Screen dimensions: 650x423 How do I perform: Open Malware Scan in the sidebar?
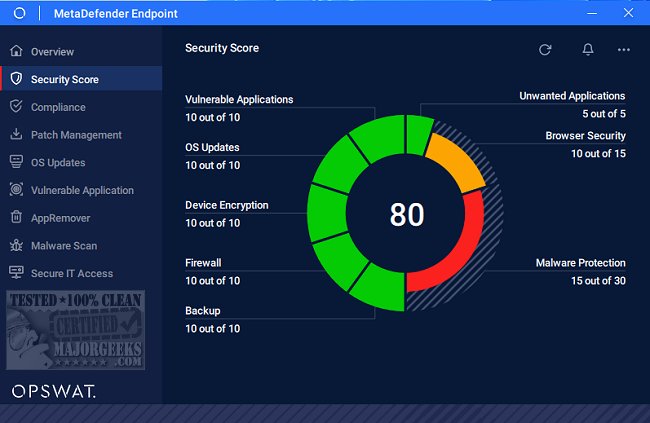(x=81, y=246)
